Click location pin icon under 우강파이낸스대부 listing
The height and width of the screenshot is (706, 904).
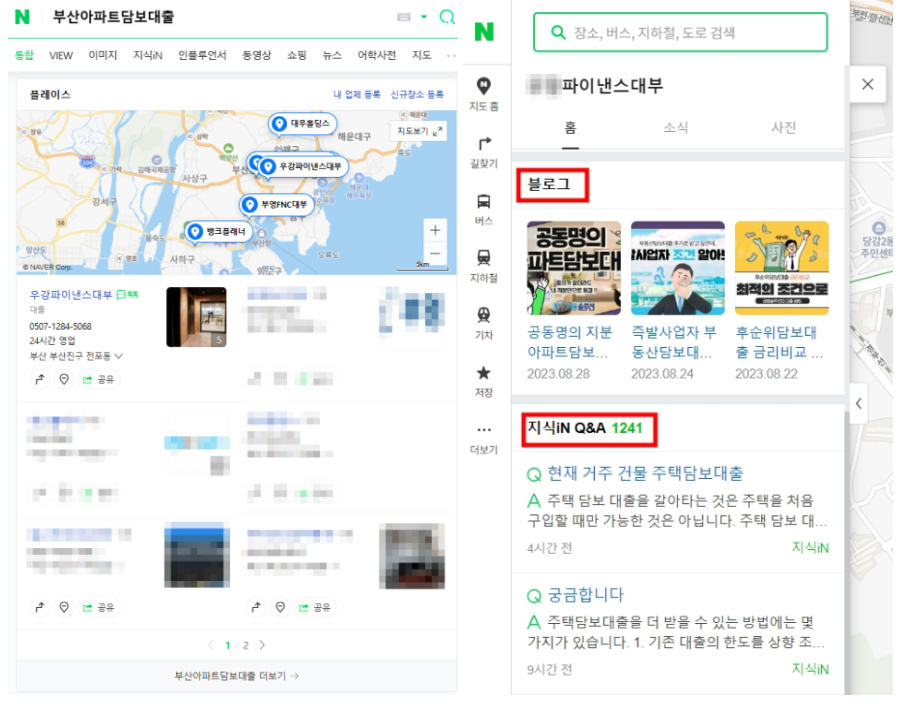[64, 380]
